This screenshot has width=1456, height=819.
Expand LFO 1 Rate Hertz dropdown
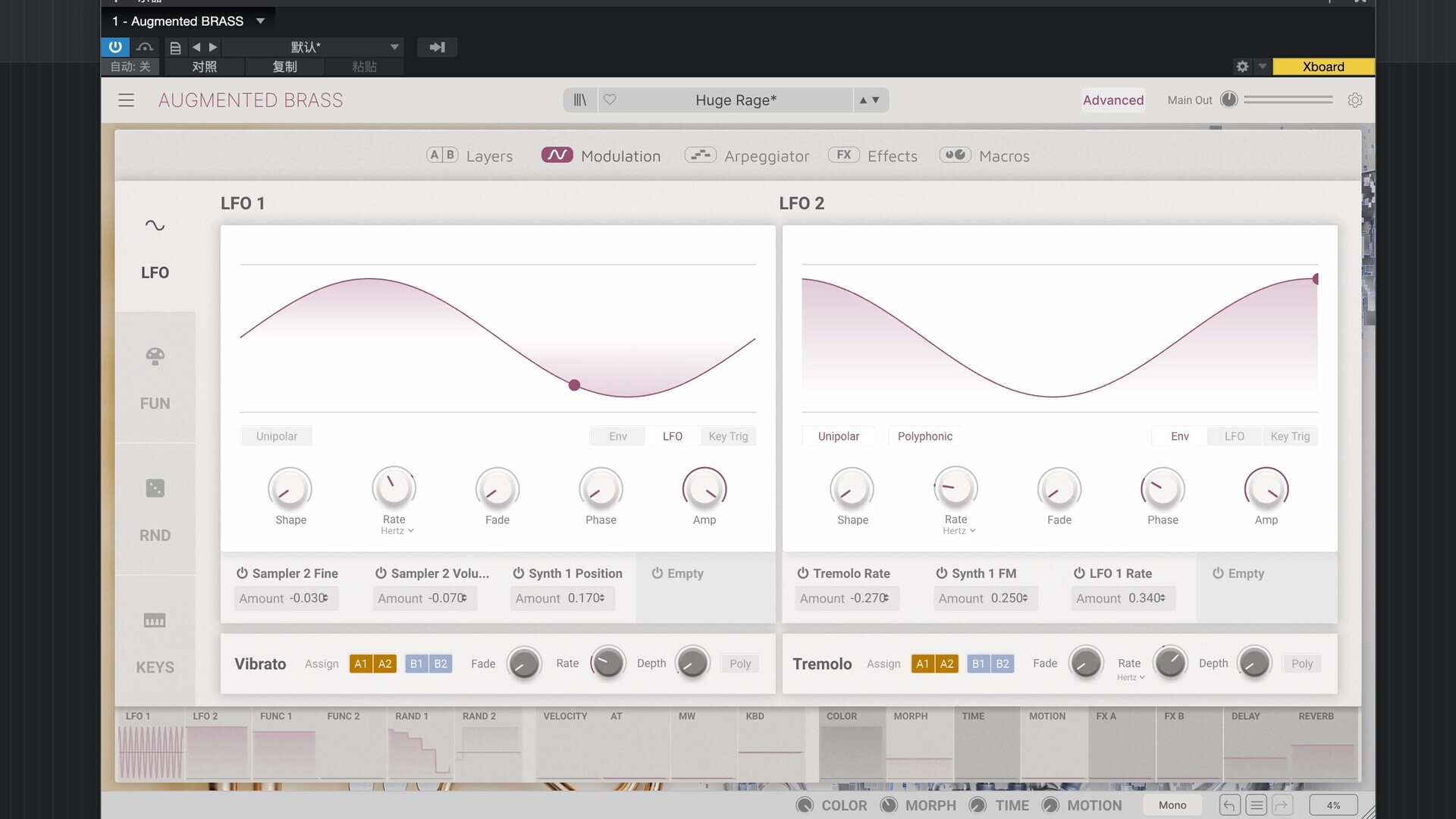(397, 531)
